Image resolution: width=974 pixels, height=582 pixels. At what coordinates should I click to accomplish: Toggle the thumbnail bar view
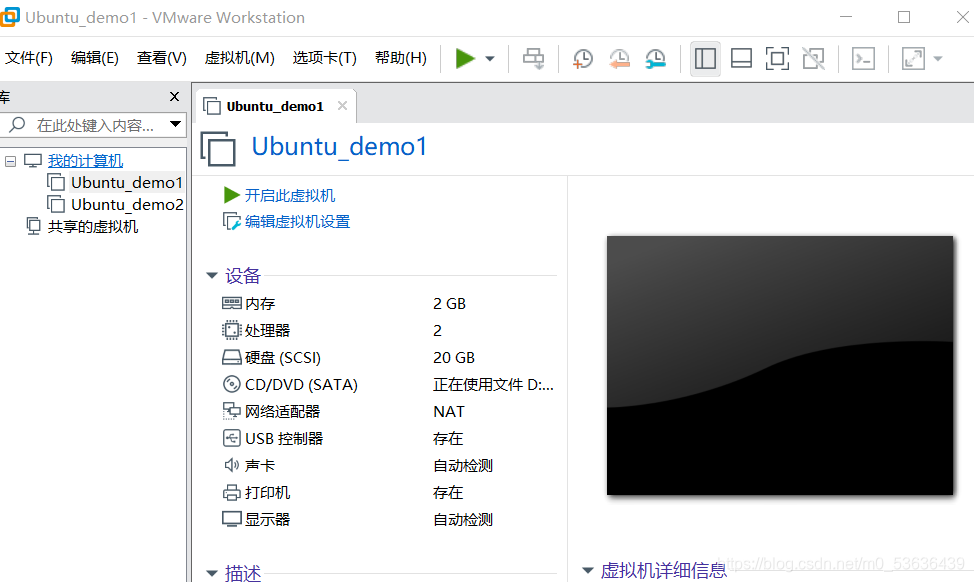[741, 58]
